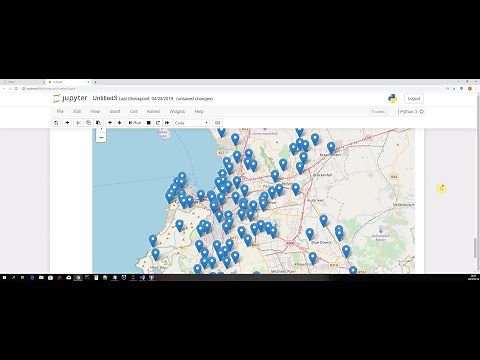The width and height of the screenshot is (480, 360).
Task: Open the command palette keyboard icon
Action: coord(218,123)
